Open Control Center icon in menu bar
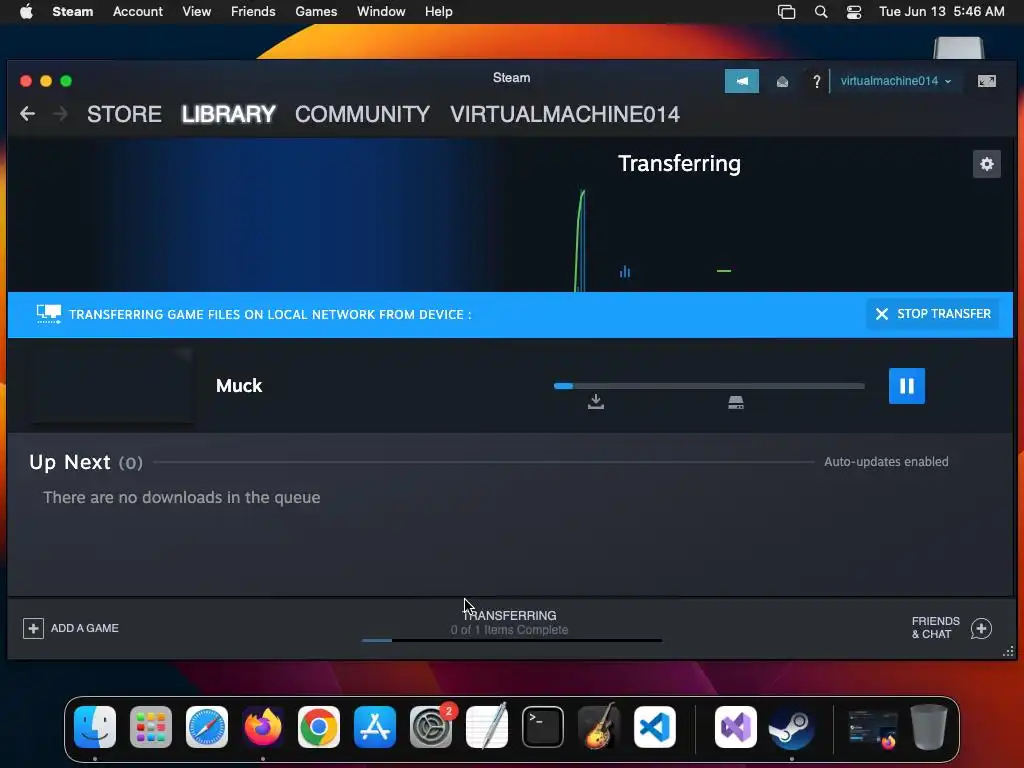 (854, 12)
